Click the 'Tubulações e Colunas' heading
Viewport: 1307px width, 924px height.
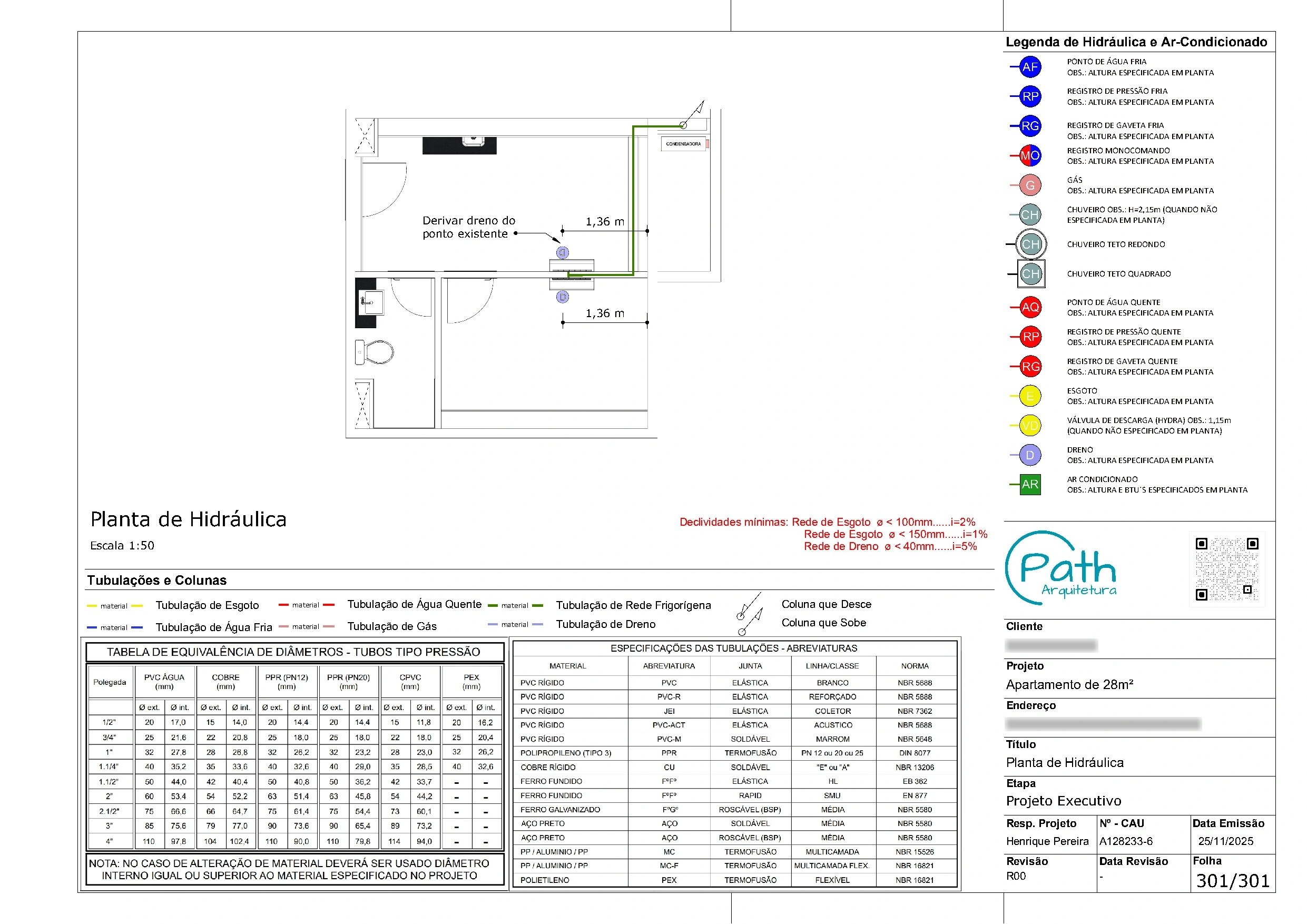pos(156,581)
